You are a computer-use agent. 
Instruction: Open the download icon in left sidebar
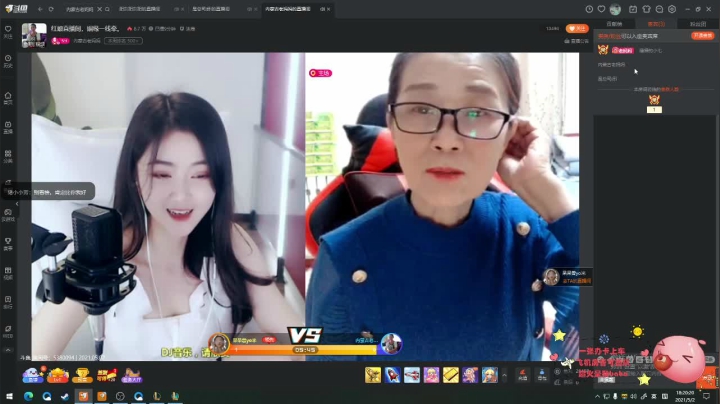click(8, 302)
